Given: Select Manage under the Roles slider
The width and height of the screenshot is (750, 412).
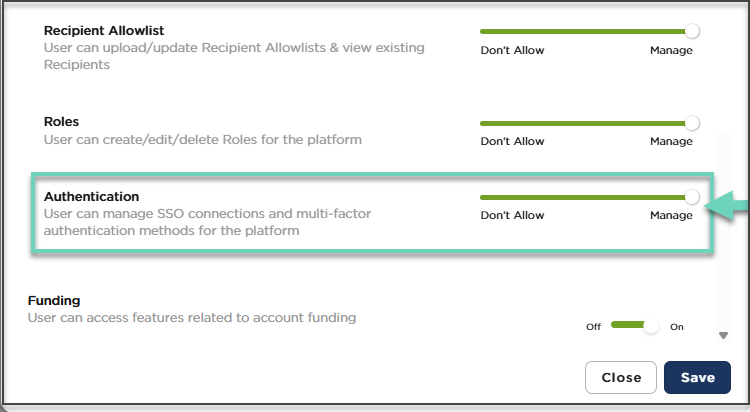Looking at the screenshot, I should click(670, 142).
